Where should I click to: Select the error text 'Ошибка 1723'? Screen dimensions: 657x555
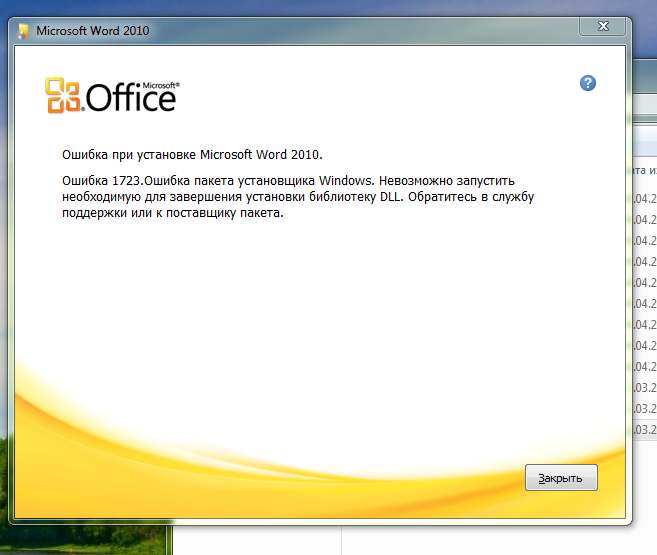click(x=101, y=181)
